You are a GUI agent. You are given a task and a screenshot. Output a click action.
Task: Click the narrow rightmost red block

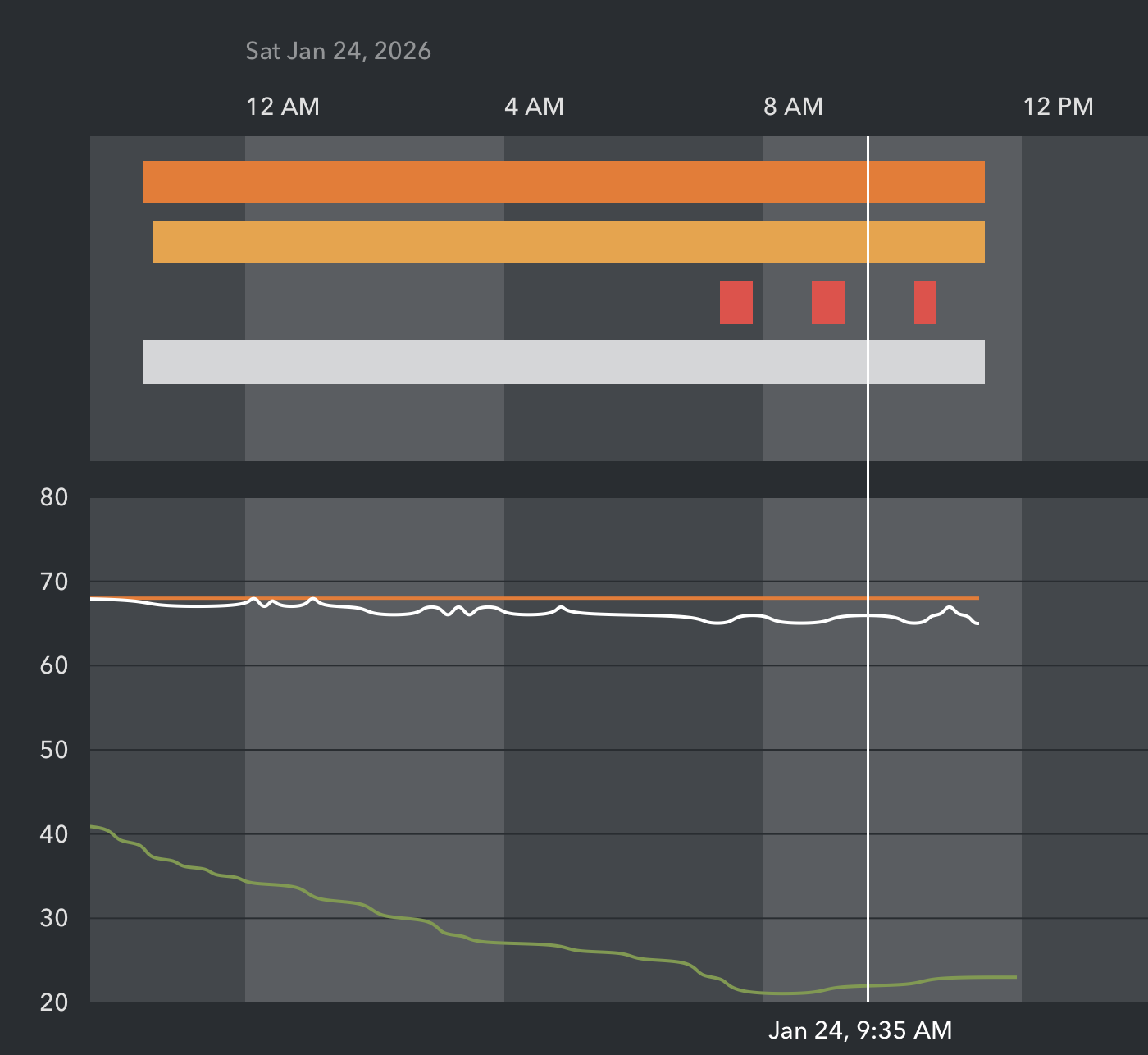click(x=925, y=302)
